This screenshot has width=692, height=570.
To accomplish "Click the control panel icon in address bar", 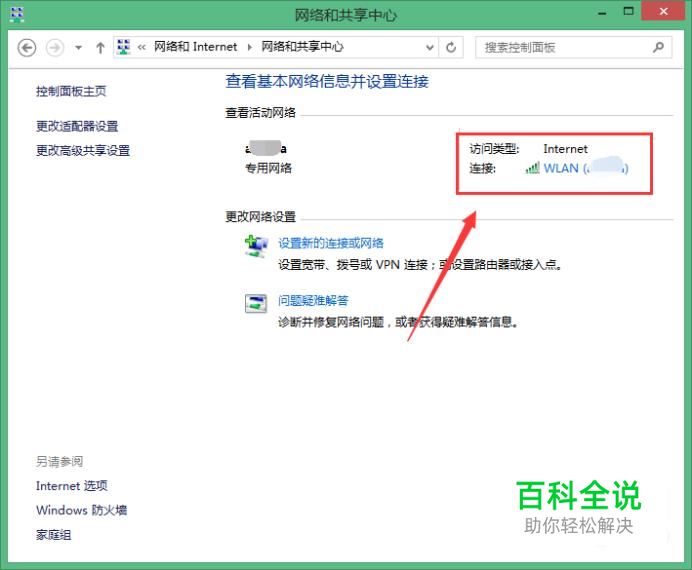I will [x=124, y=47].
